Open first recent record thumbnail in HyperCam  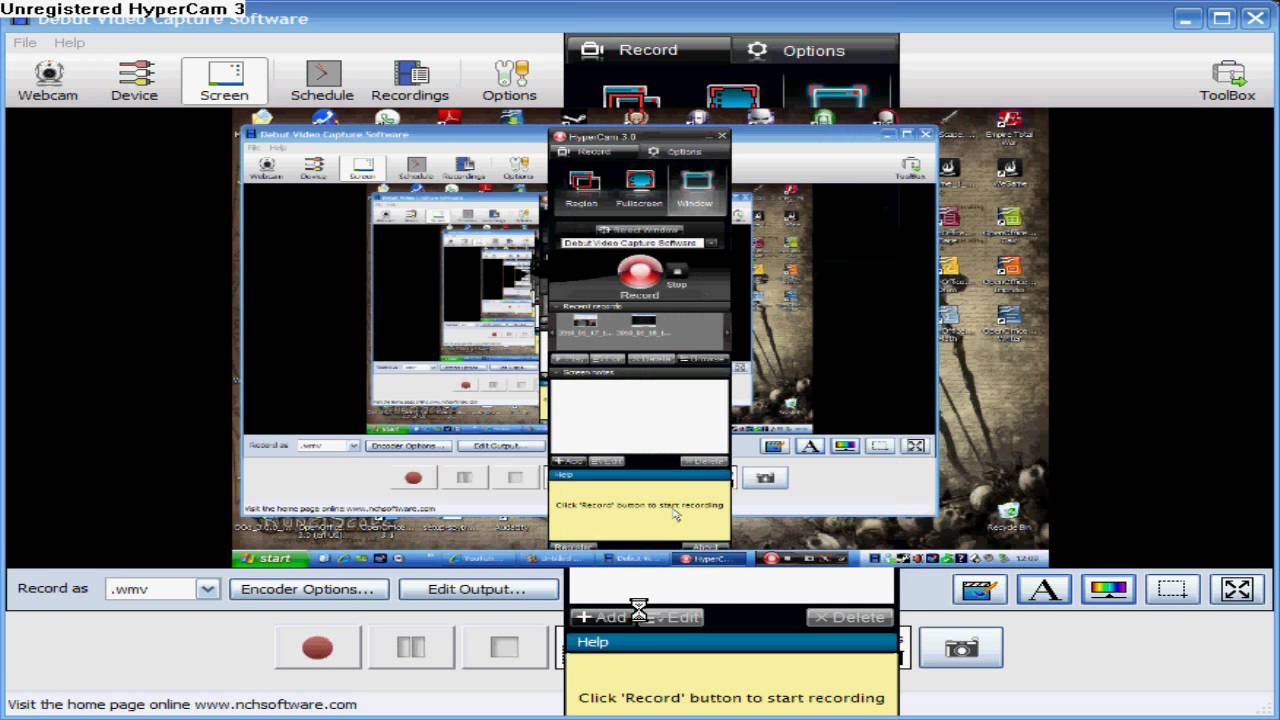pos(585,326)
